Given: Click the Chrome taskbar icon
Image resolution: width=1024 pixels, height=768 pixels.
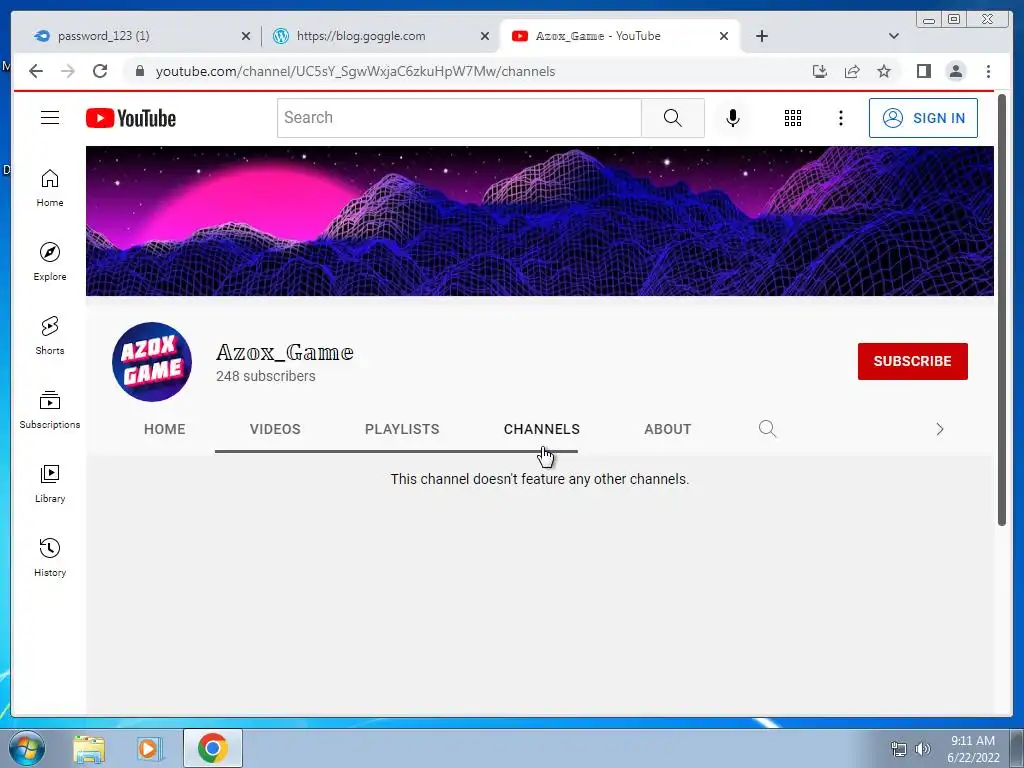Looking at the screenshot, I should pos(212,748).
